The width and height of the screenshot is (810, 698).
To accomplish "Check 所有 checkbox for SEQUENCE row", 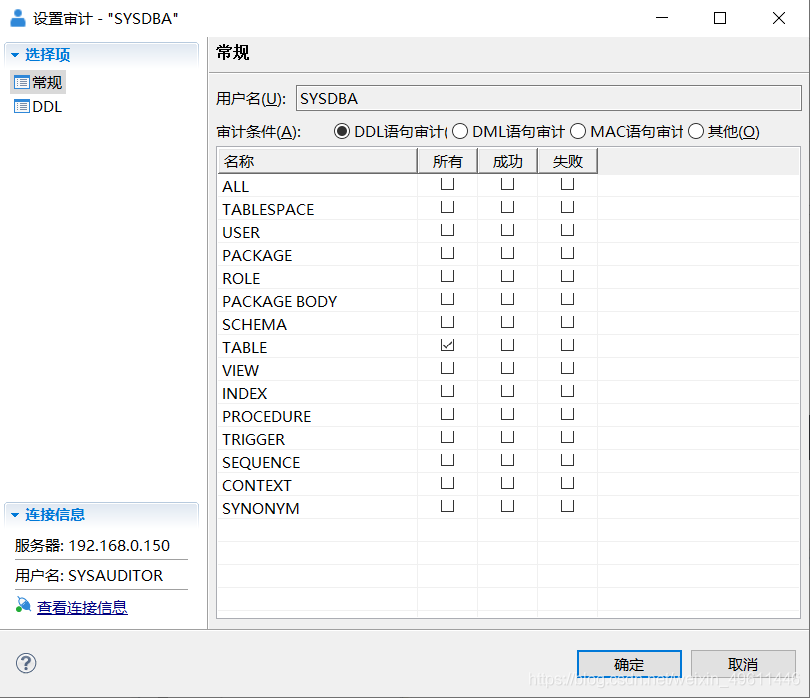I will (447, 460).
